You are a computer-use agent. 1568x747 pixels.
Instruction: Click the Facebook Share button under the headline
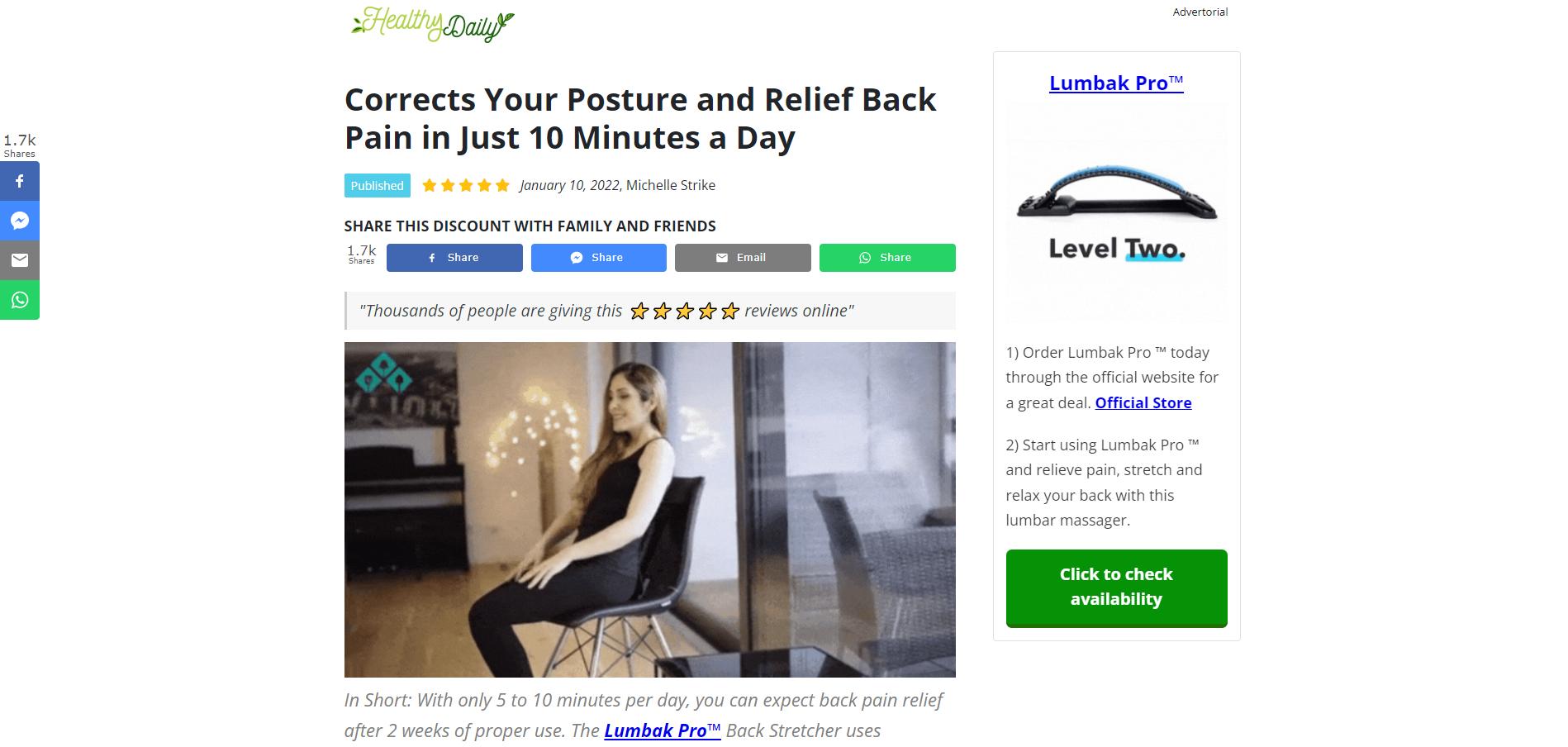(x=454, y=258)
